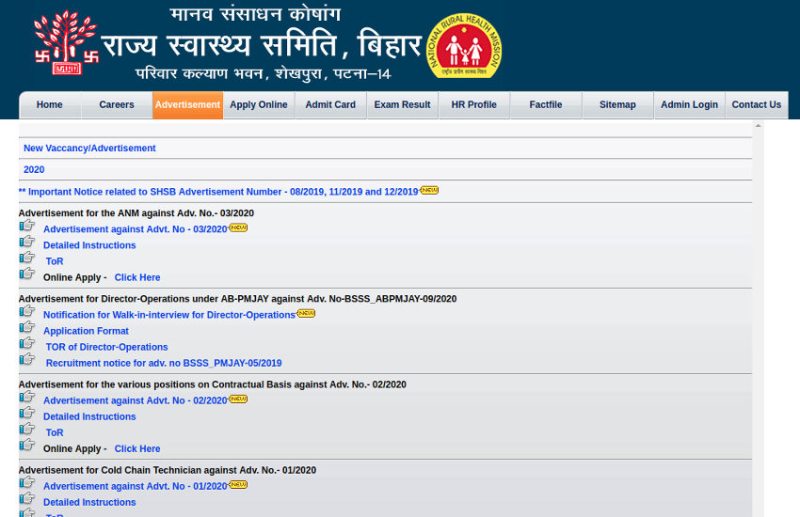Click hand icon beside Advertisement against Advt. No - 02/2020
Image resolution: width=800 pixels, height=517 pixels.
click(x=27, y=397)
